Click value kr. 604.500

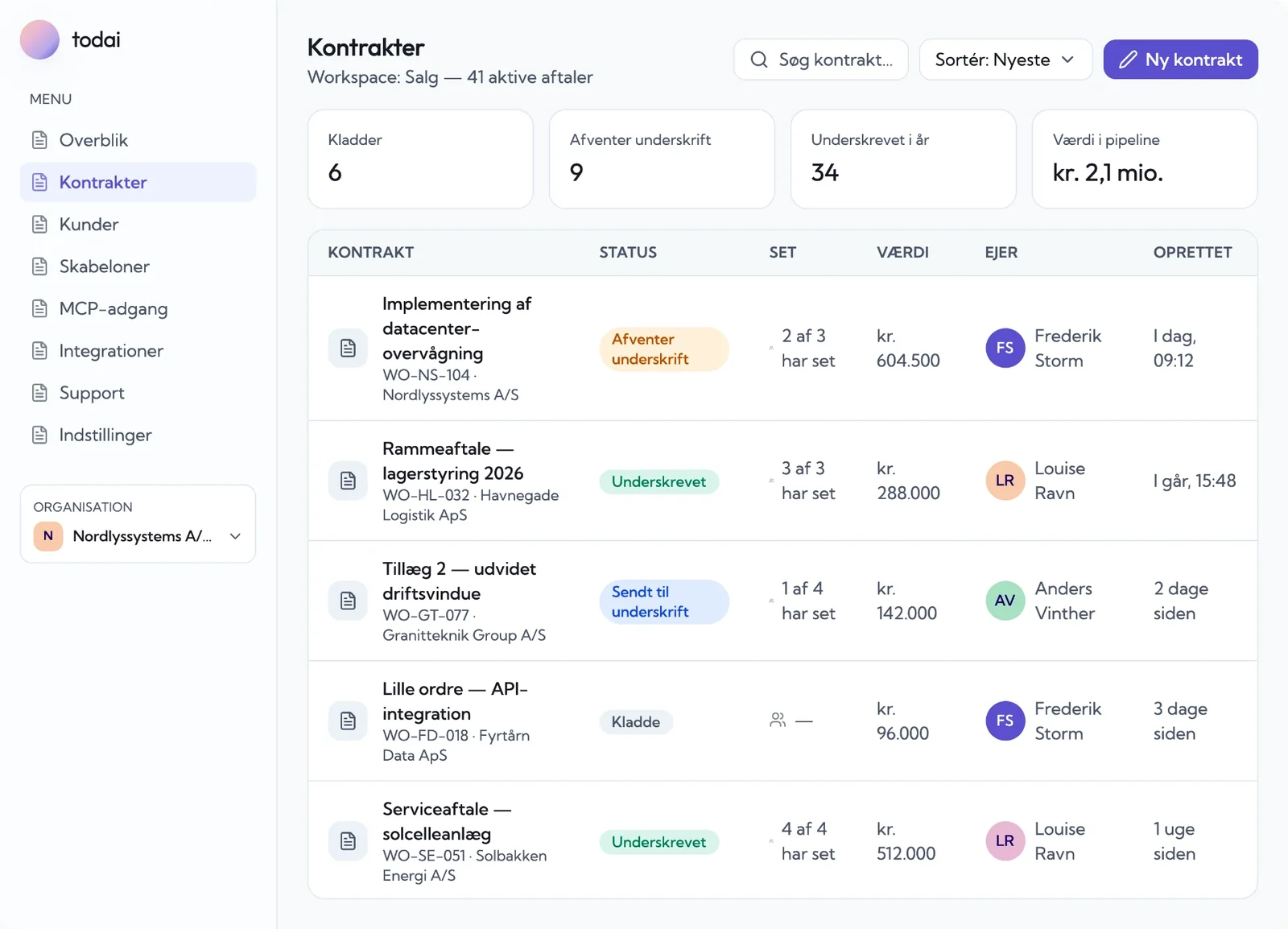[908, 348]
